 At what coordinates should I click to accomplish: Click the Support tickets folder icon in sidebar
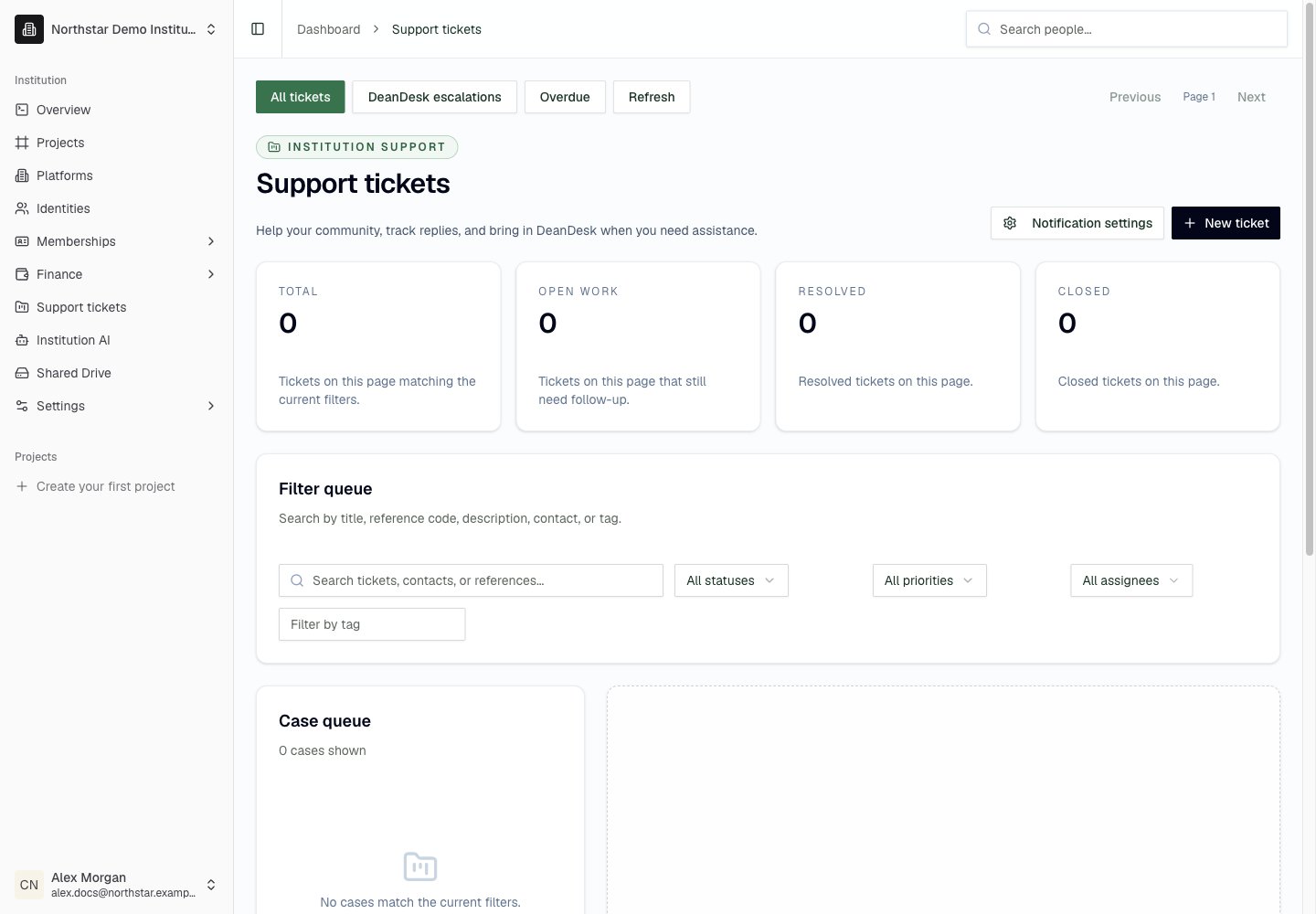point(22,307)
